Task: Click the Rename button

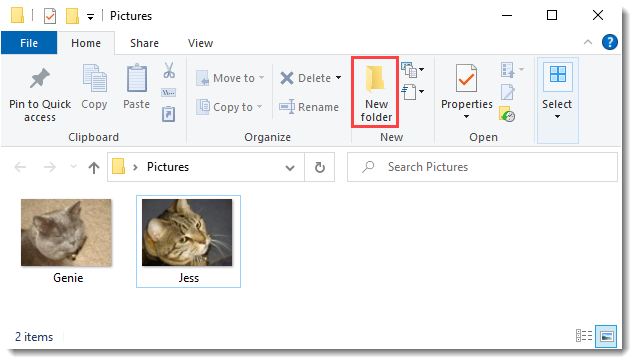Action: 309,107
